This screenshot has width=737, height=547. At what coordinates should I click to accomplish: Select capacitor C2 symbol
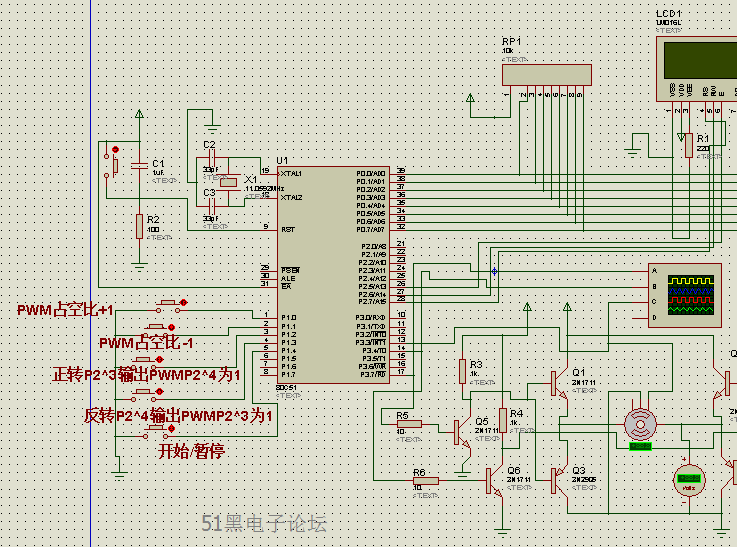pos(212,158)
